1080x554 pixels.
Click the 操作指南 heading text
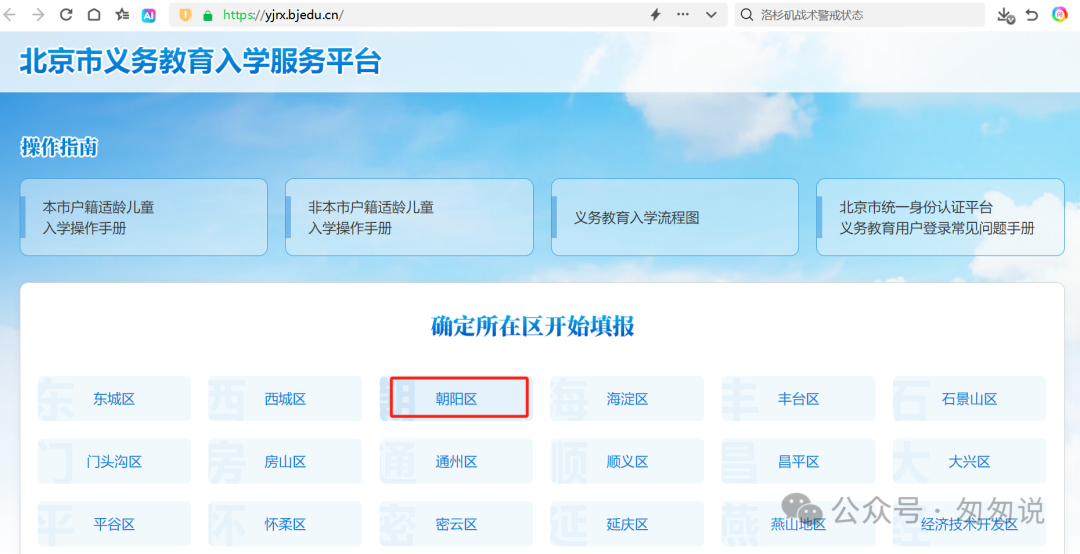click(59, 147)
